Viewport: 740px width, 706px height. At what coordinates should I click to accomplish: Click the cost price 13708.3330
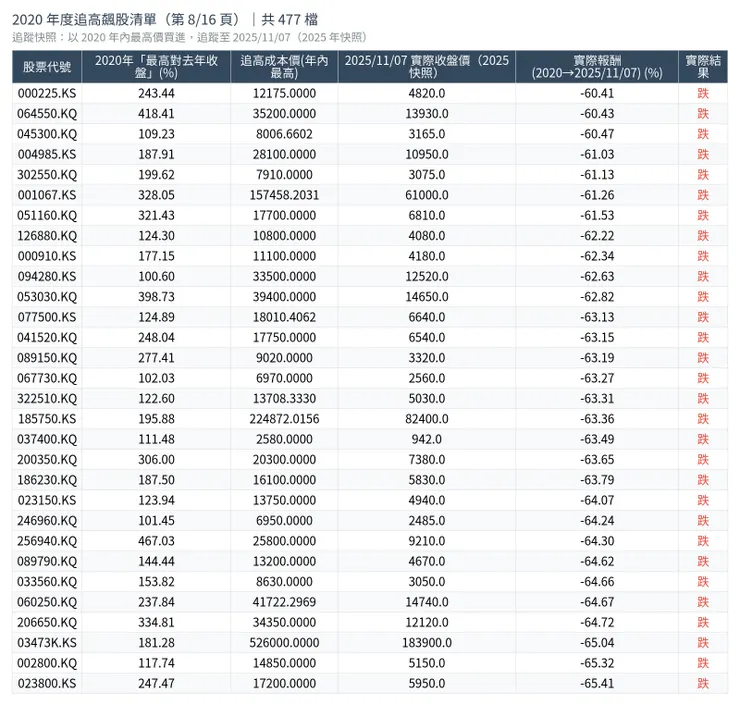coord(284,398)
